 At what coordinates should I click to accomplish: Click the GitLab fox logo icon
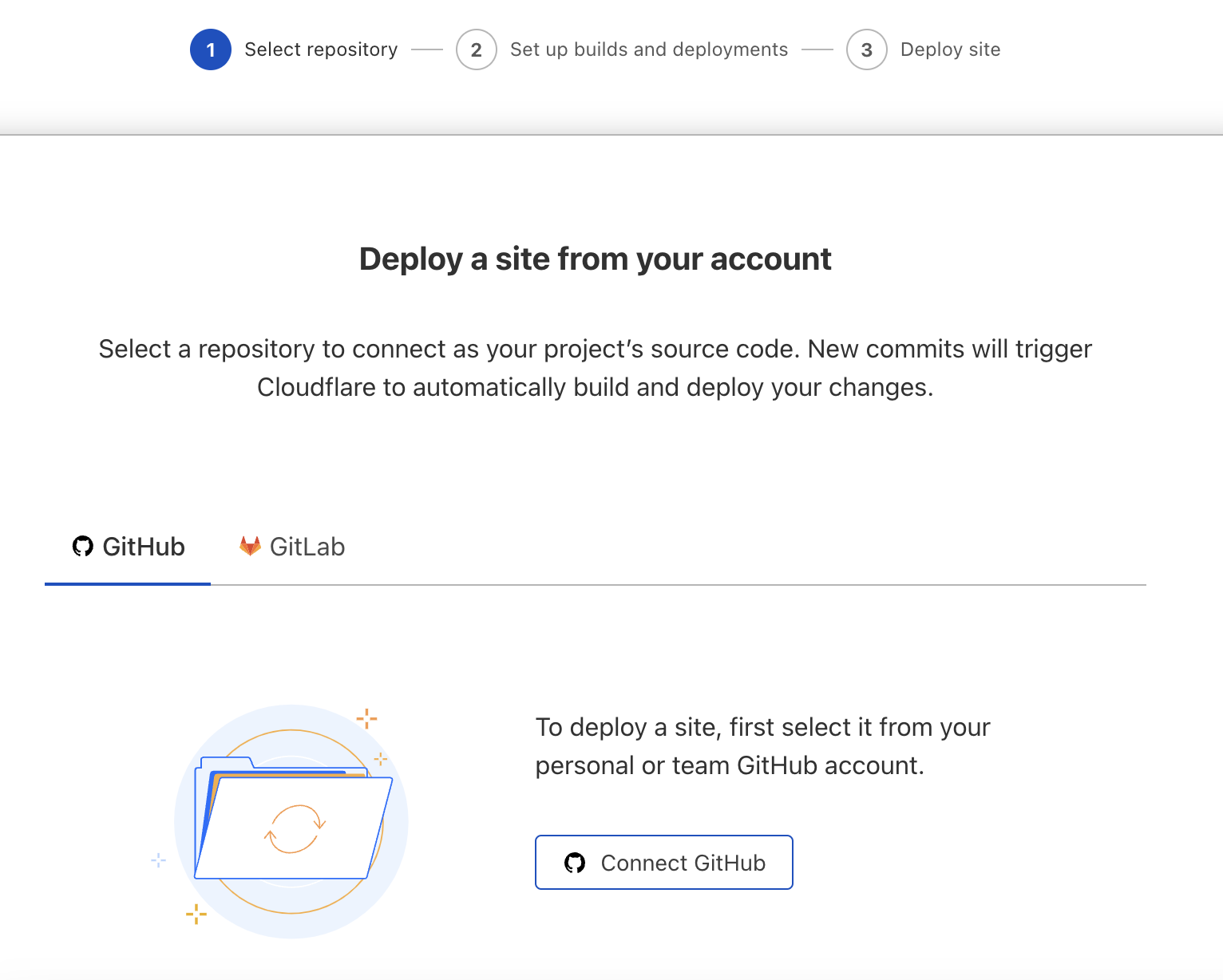251,547
